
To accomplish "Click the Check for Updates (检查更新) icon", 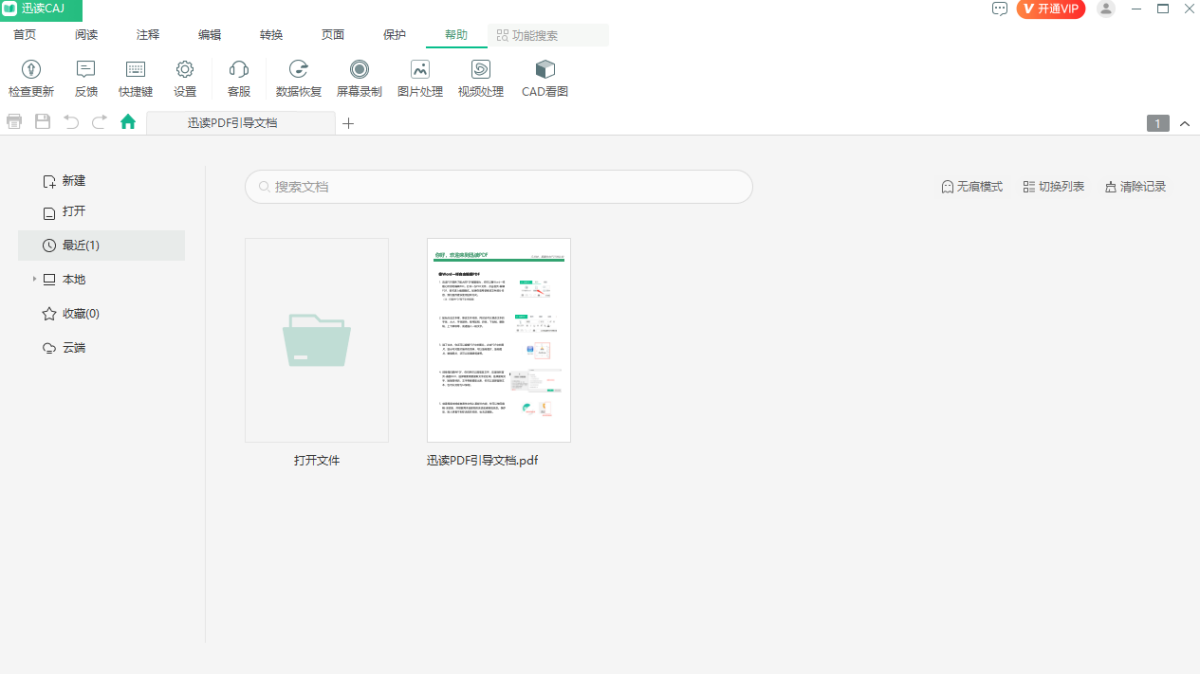I will [x=31, y=70].
